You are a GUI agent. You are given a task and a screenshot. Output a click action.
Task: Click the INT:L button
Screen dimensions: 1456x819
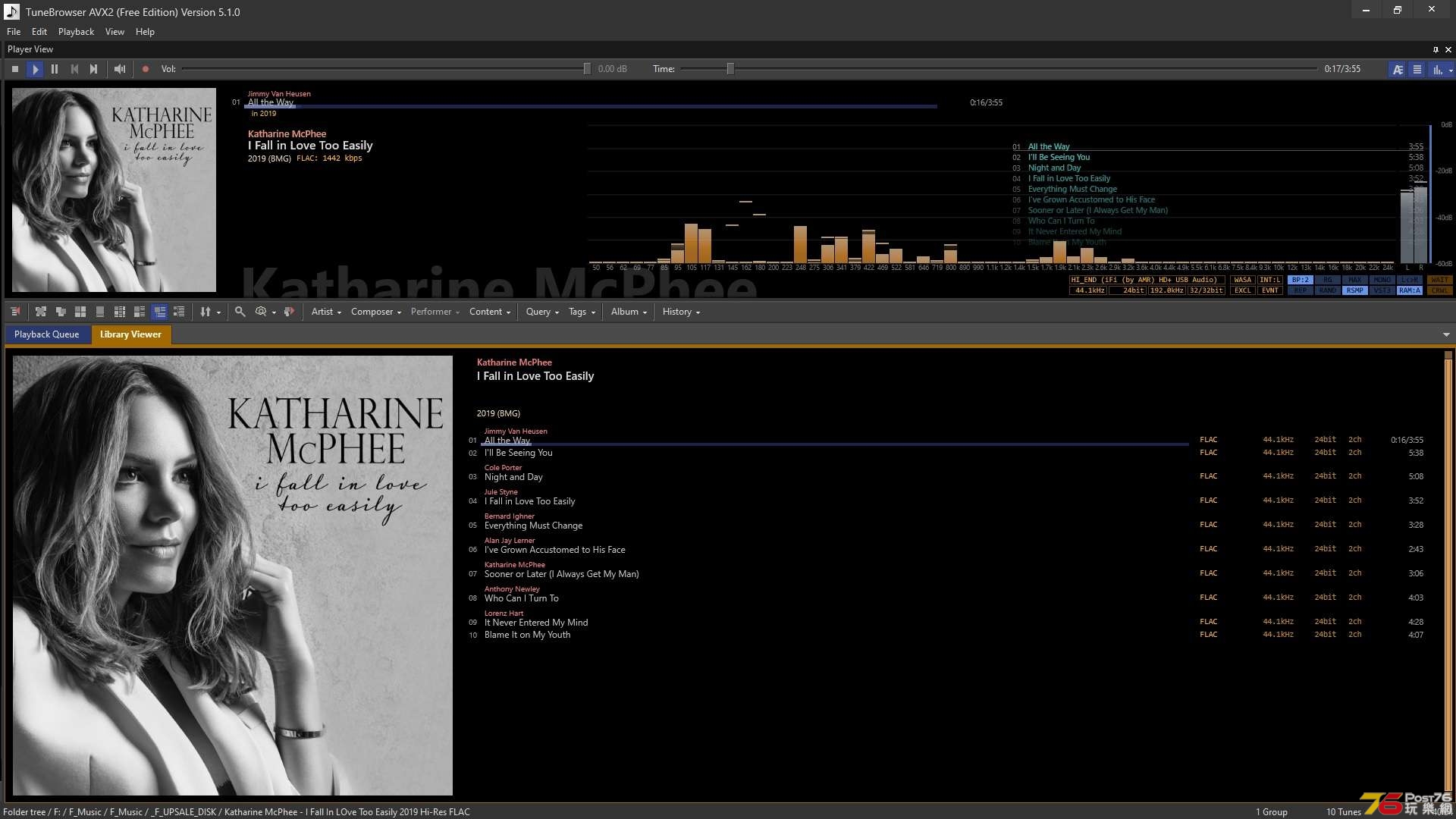1270,280
